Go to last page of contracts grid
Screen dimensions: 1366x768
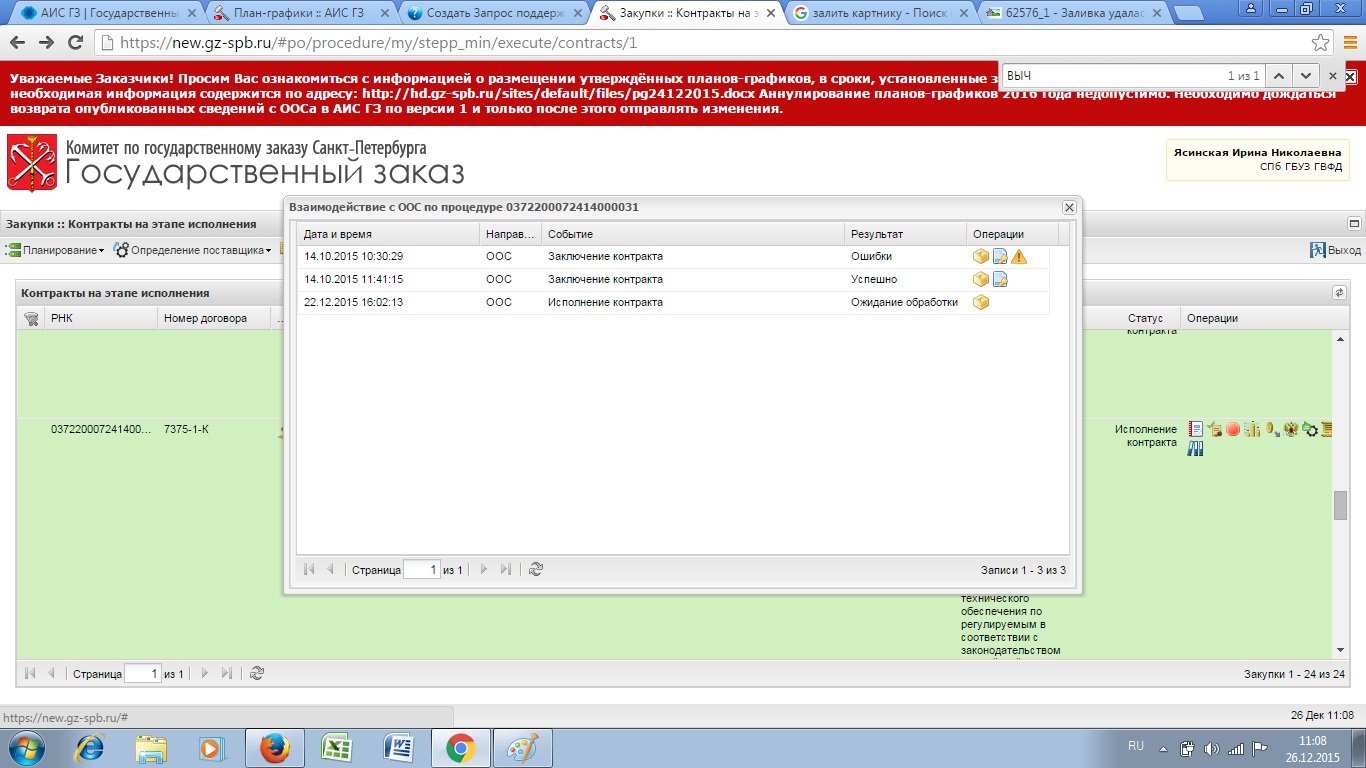[227, 674]
